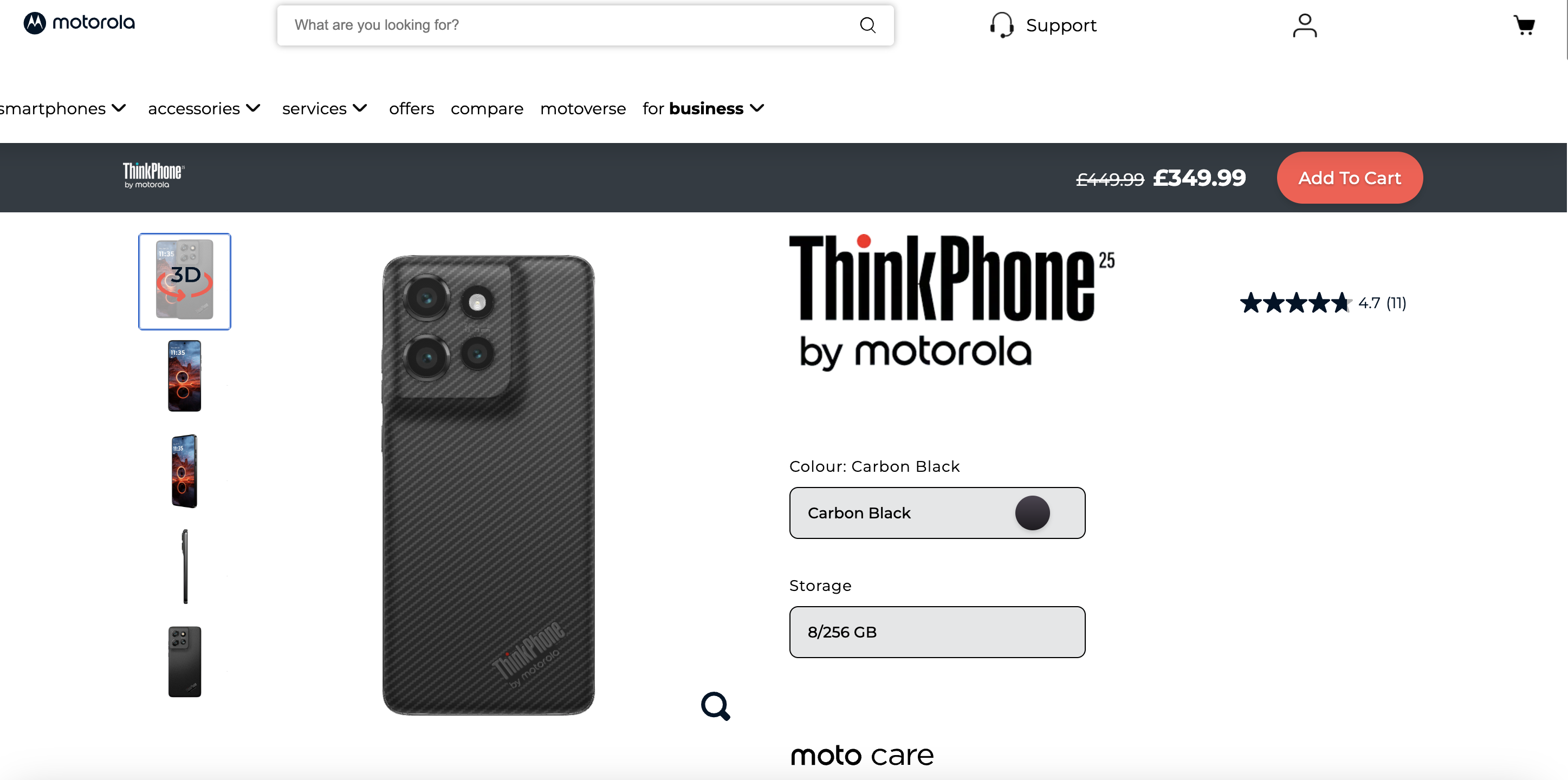Expand the smartphones menu
The height and width of the screenshot is (780, 1568).
point(62,108)
